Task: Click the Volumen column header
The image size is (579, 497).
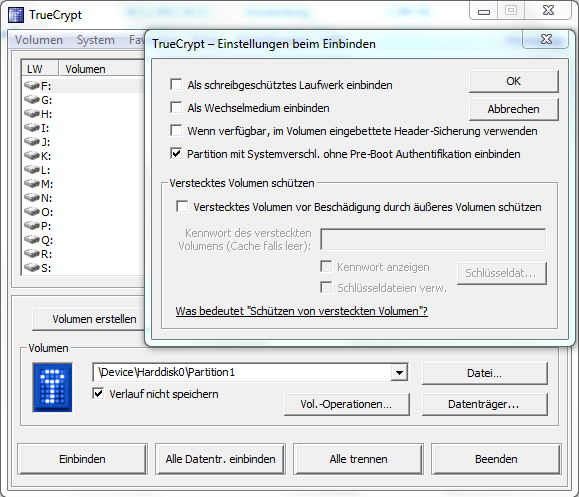Action: (101, 69)
